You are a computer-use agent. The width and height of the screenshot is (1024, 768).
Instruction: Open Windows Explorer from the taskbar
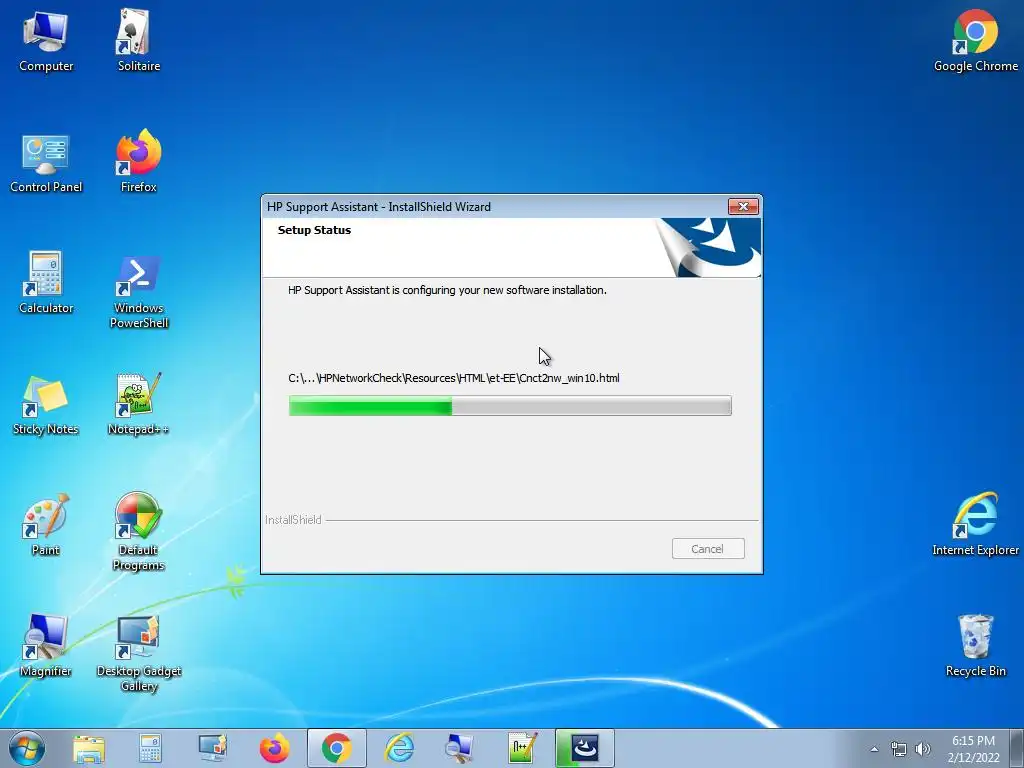(x=89, y=748)
